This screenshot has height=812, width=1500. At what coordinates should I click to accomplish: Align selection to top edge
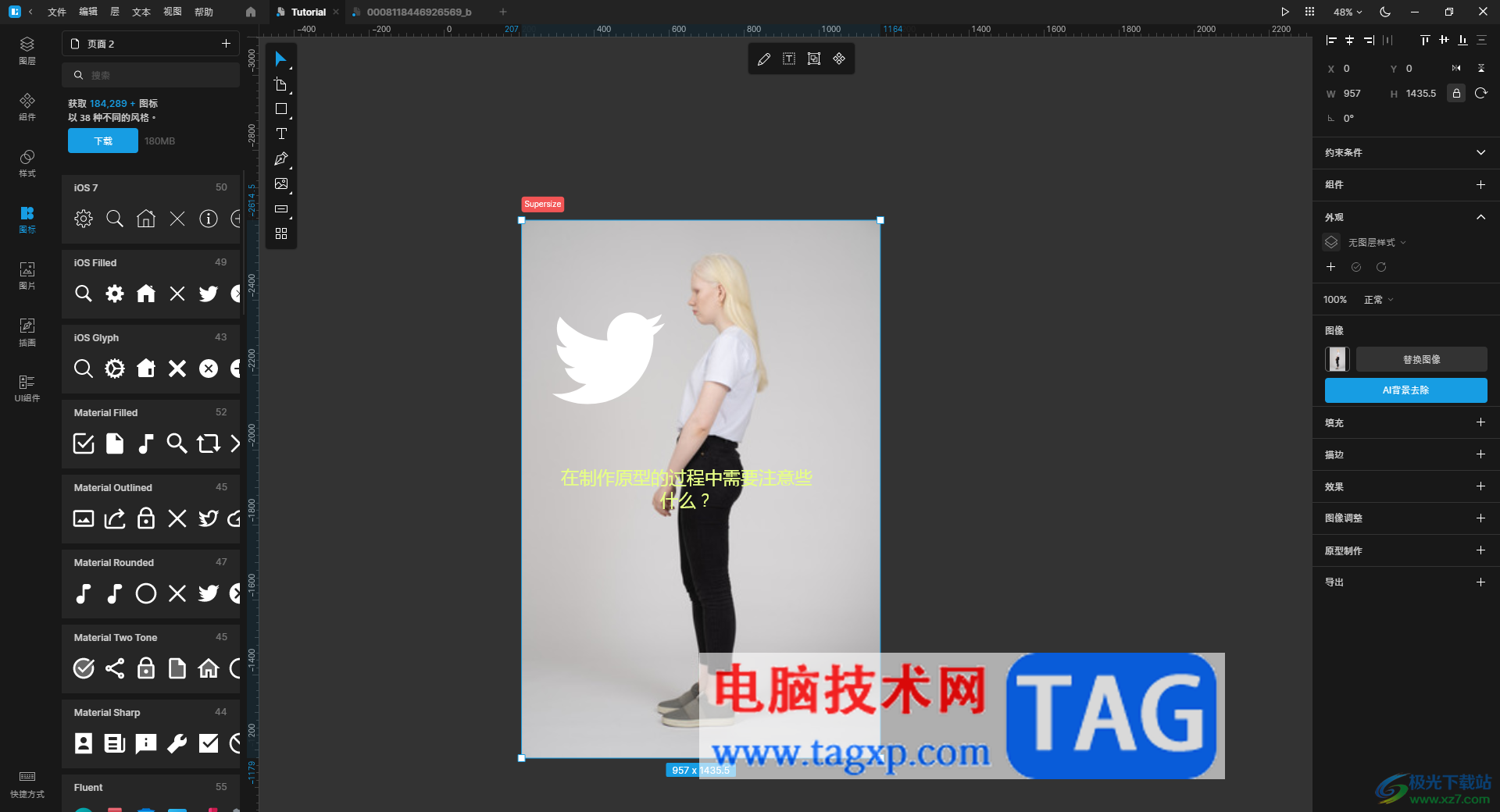pos(1425,40)
